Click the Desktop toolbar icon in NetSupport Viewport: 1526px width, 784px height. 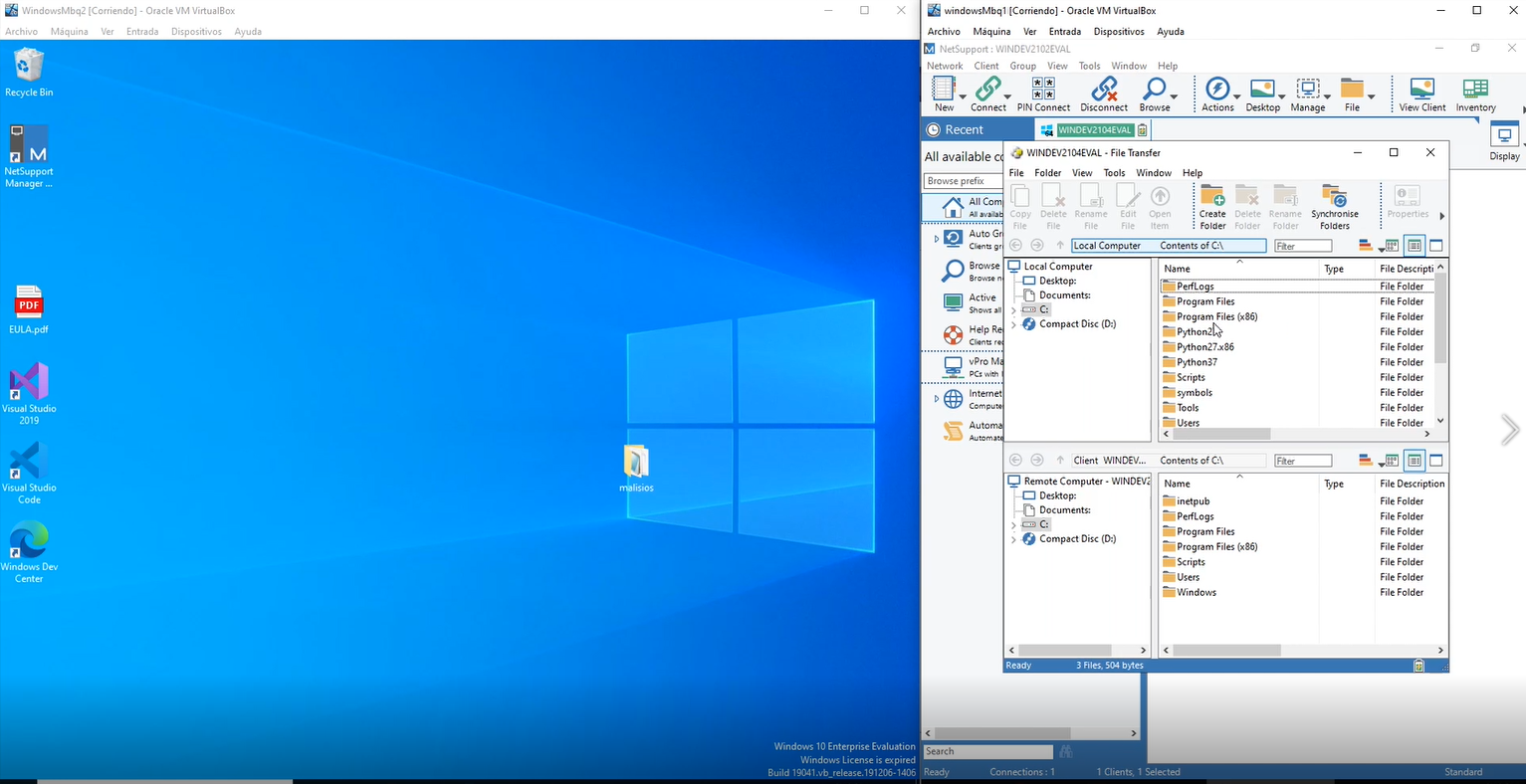[1262, 95]
